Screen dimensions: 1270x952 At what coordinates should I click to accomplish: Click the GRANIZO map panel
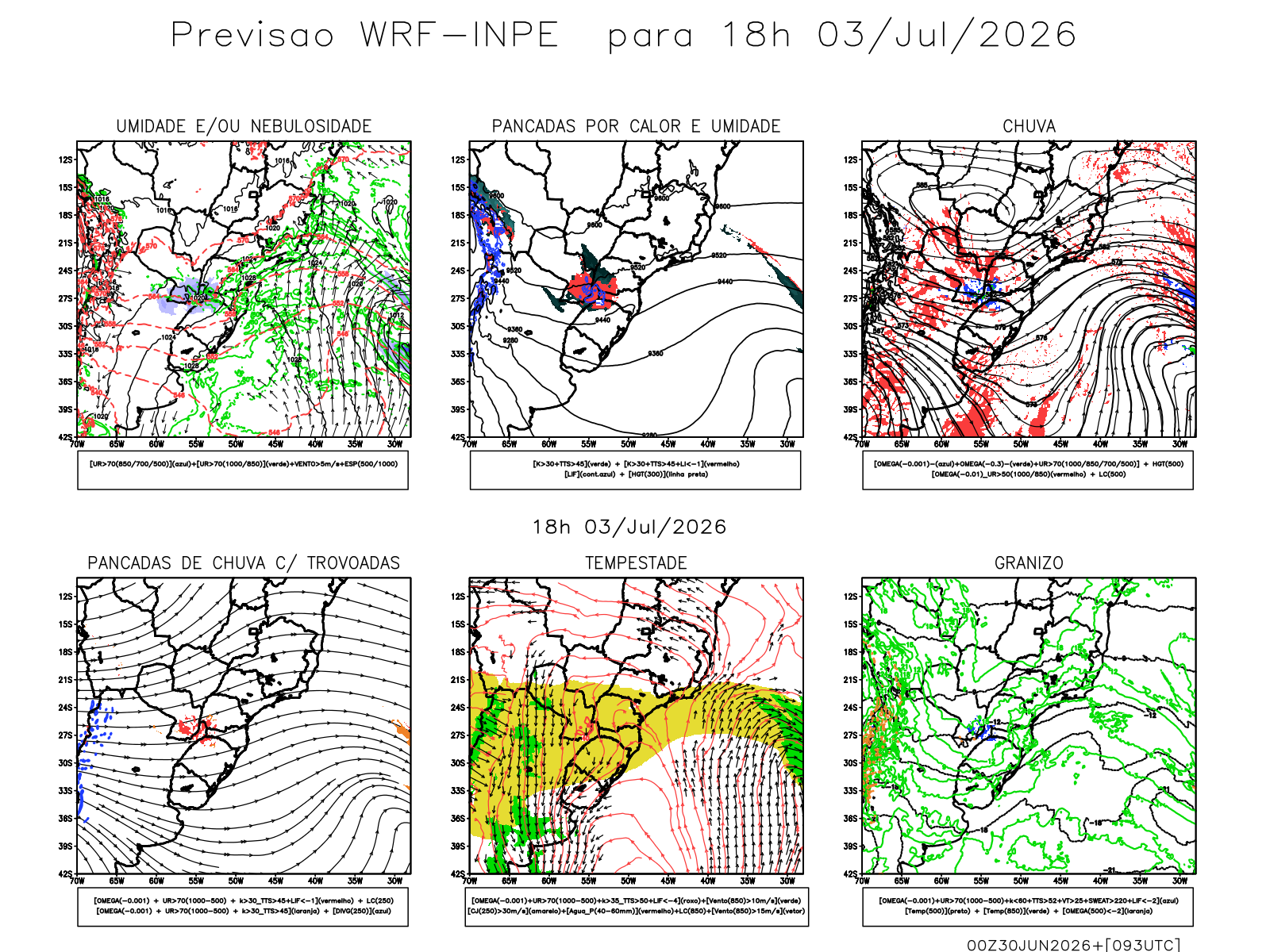1029,726
